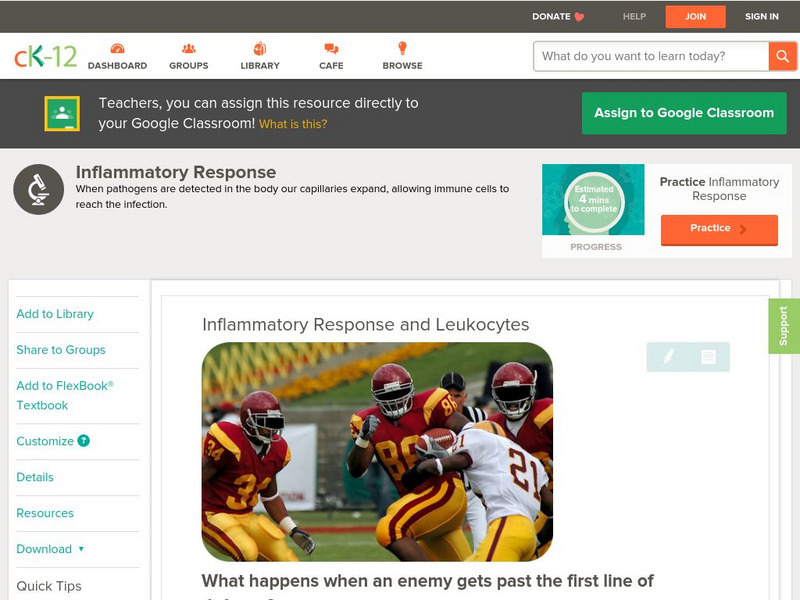Open the Groups people icon
Screen dimensions: 800x600
pos(189,49)
